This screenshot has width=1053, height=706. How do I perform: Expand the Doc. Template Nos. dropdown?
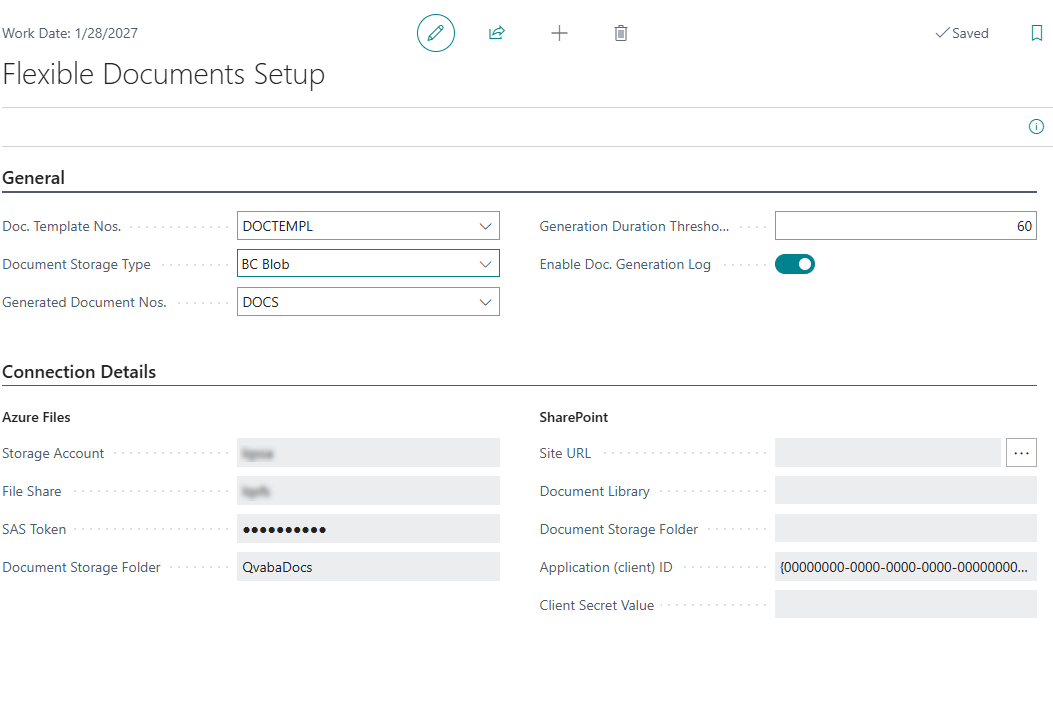(x=485, y=226)
